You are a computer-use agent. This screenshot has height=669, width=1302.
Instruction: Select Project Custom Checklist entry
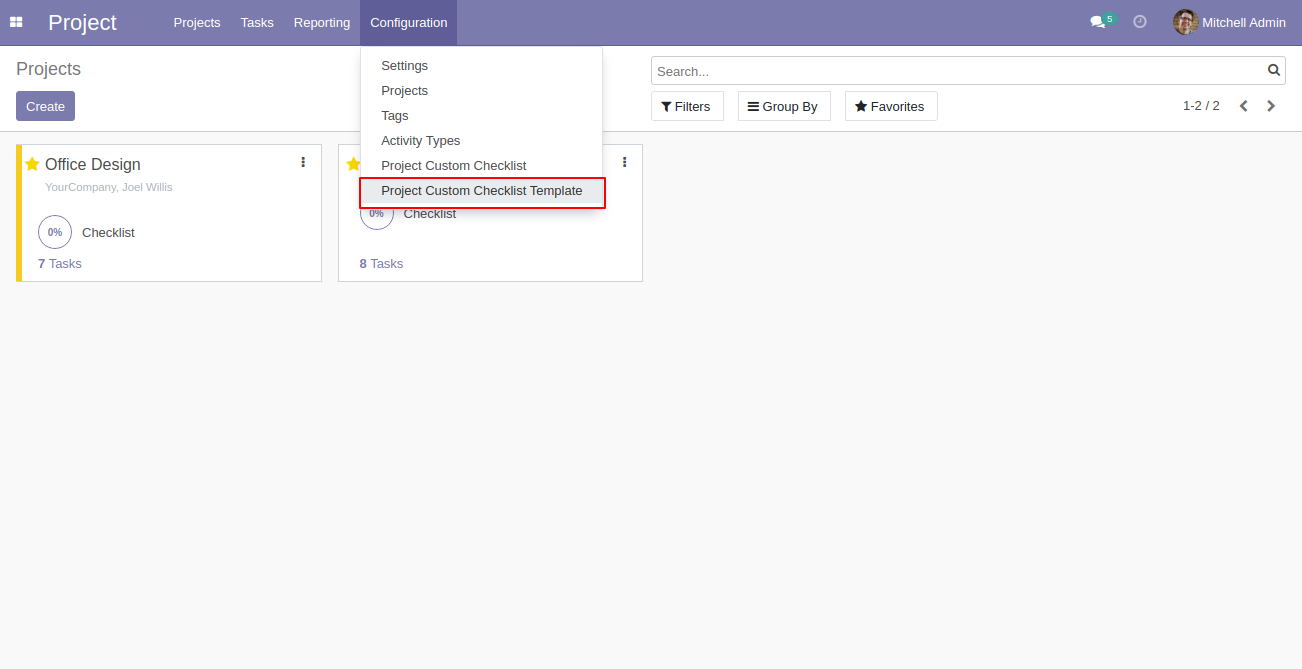[482, 166]
